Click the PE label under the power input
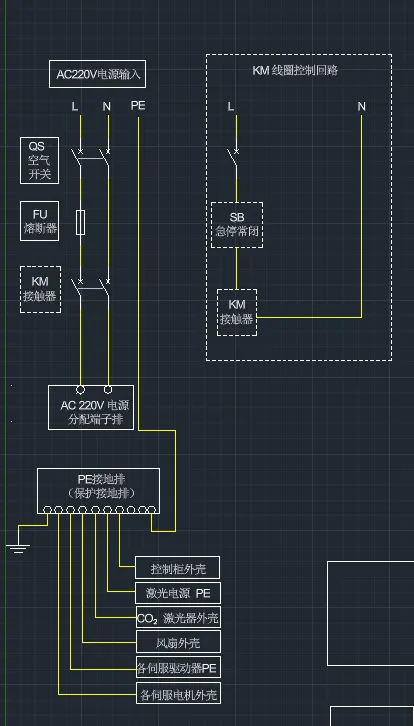The width and height of the screenshot is (414, 726). pos(138,106)
